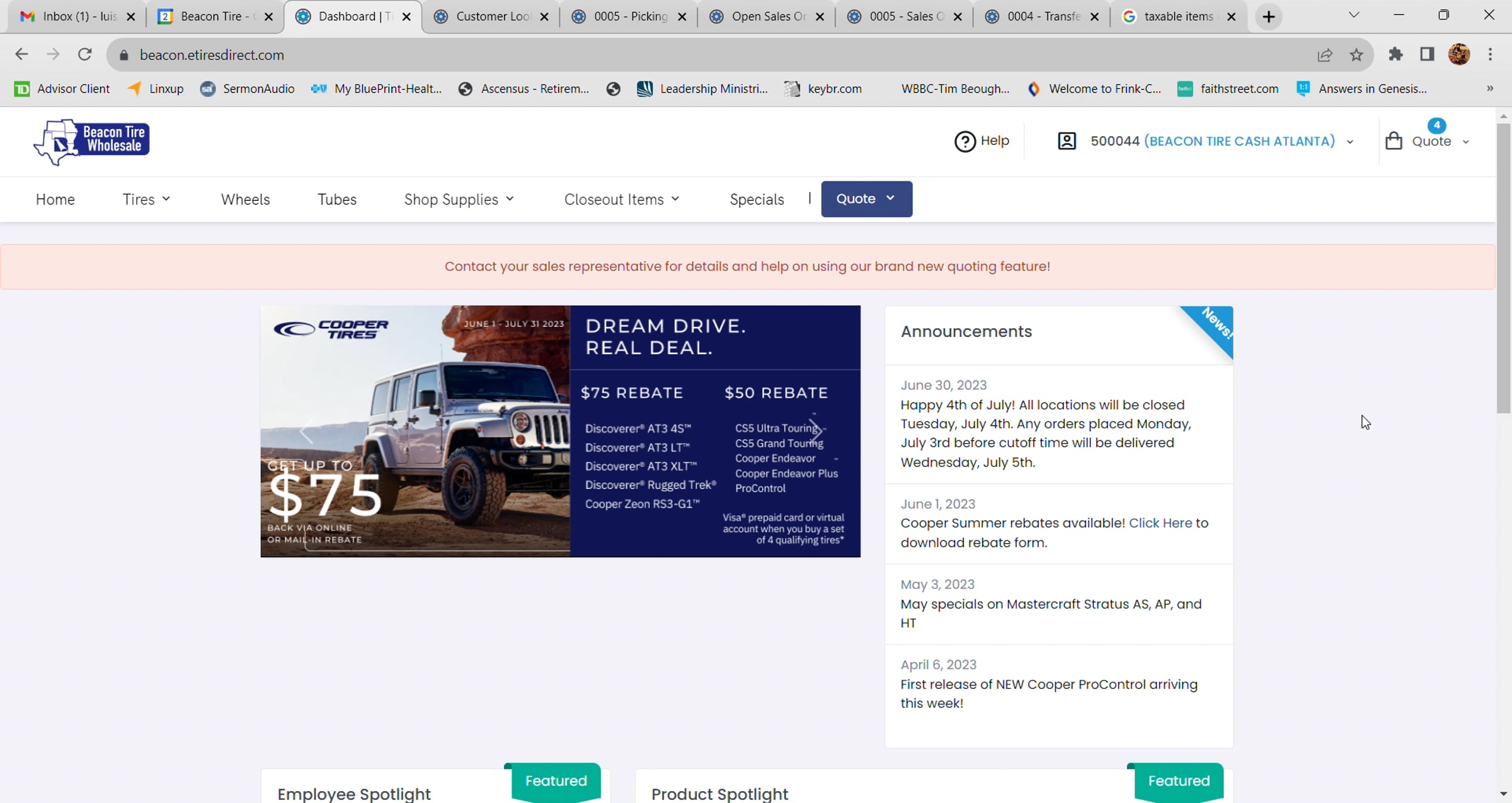Open the Chrome extensions puzzle icon

1395,55
